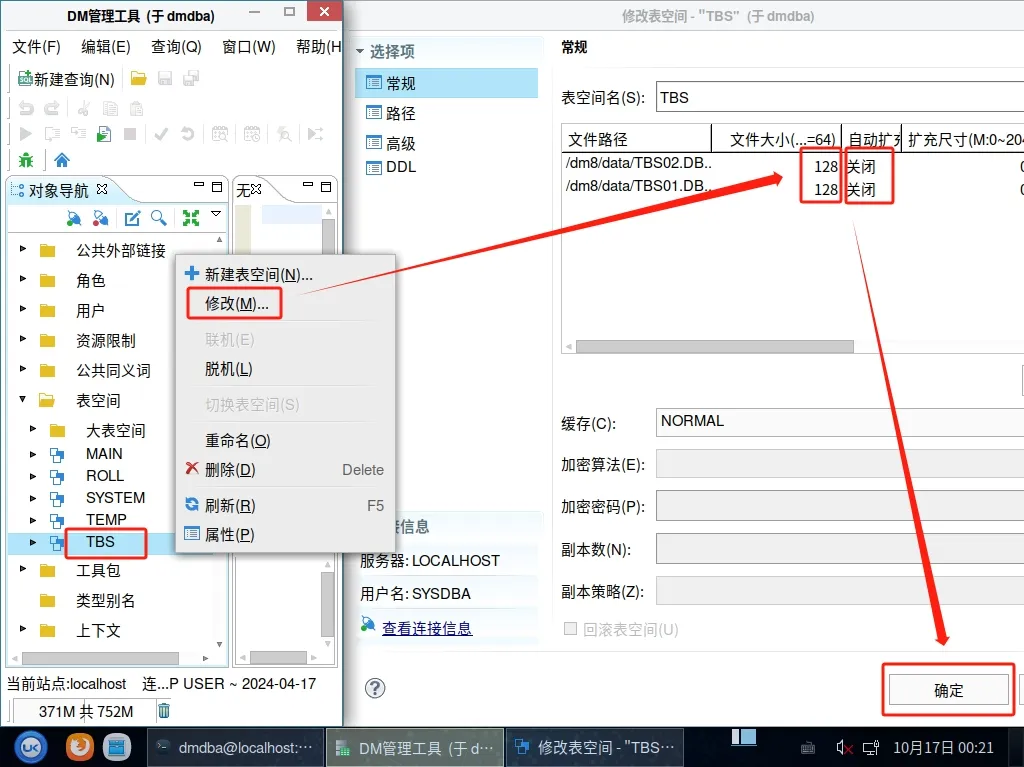Open the 查询(Q) menu in the menu bar
Viewport: 1024px width, 767px height.
click(x=176, y=47)
